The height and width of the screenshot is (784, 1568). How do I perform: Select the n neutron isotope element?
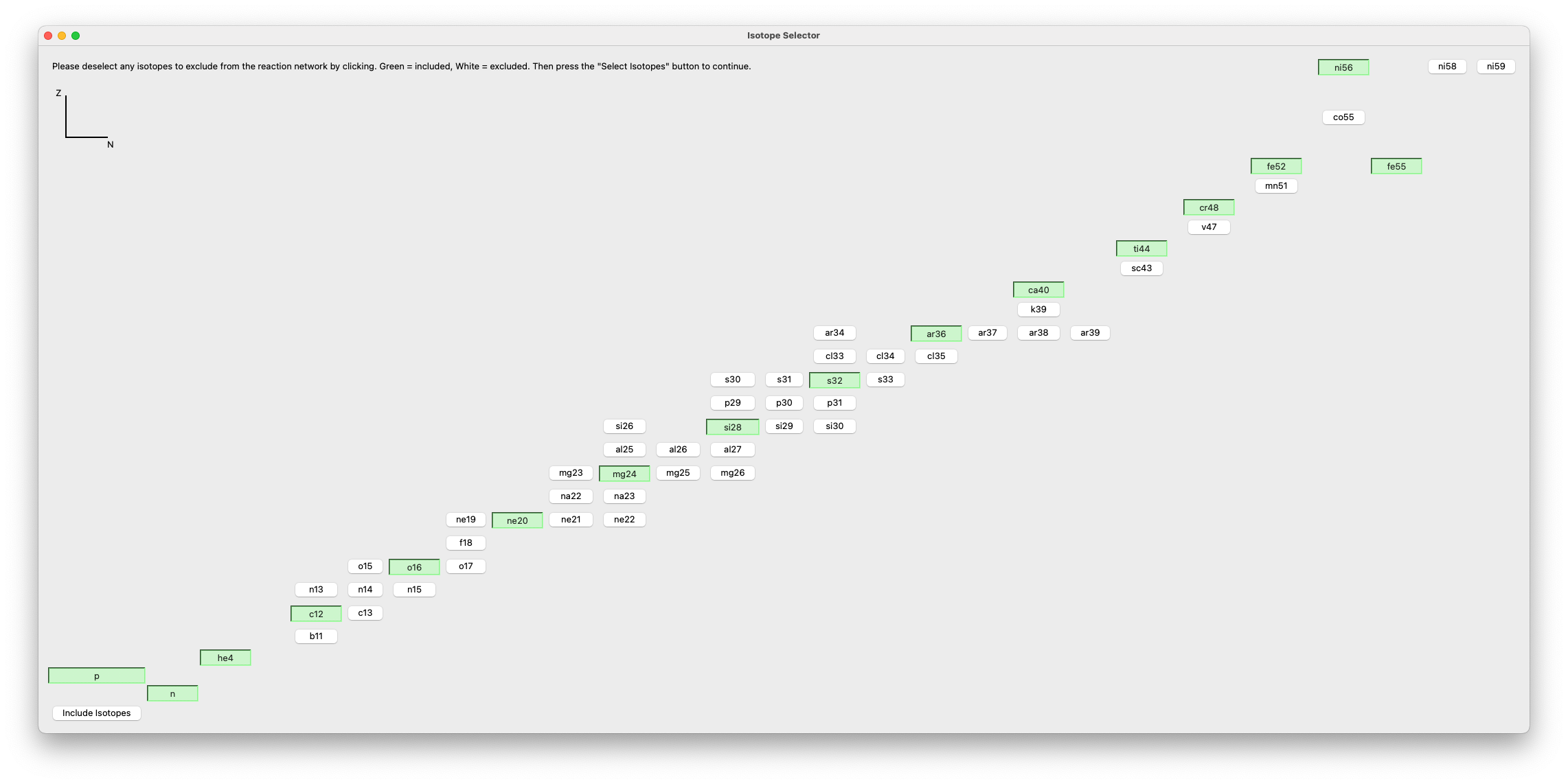[172, 693]
